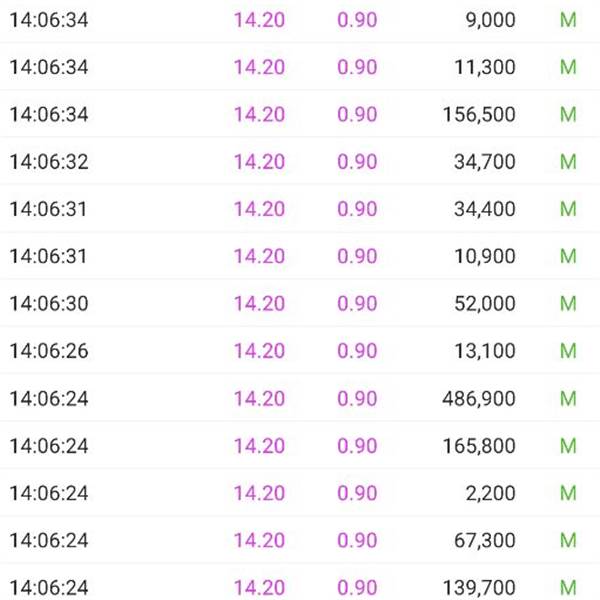Viewport: 600px width, 600px height.
Task: Click the green M marker beside 486,900
Action: 568,399
